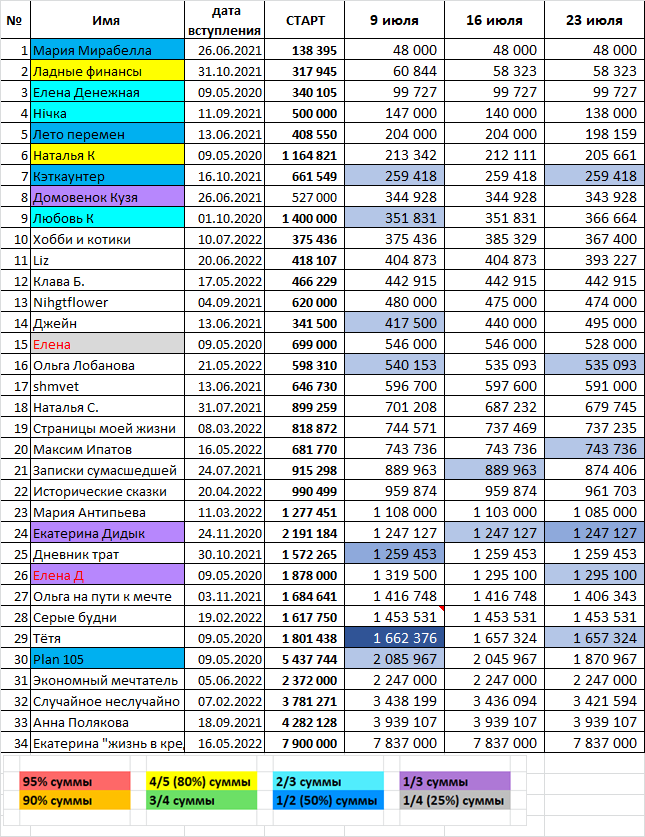This screenshot has height=837, width=645.
Task: Select the 'Имя' column header
Action: pyautogui.click(x=107, y=20)
